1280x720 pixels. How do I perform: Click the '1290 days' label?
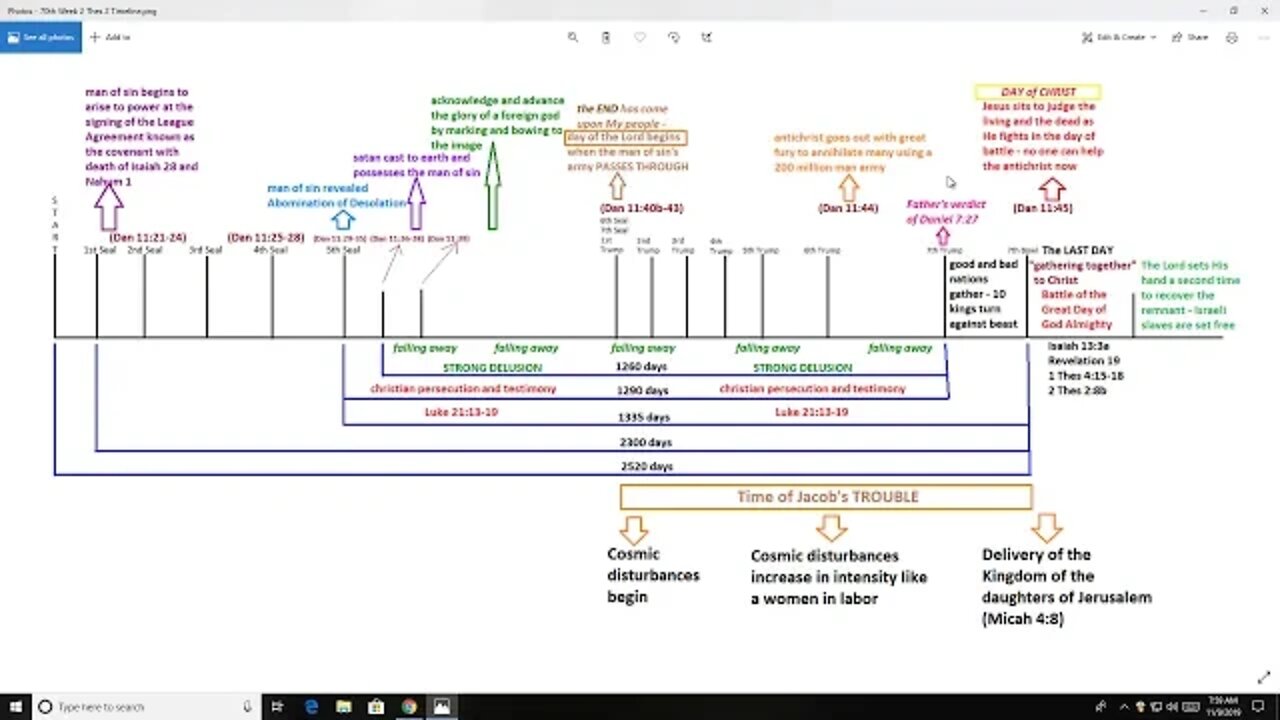point(642,391)
